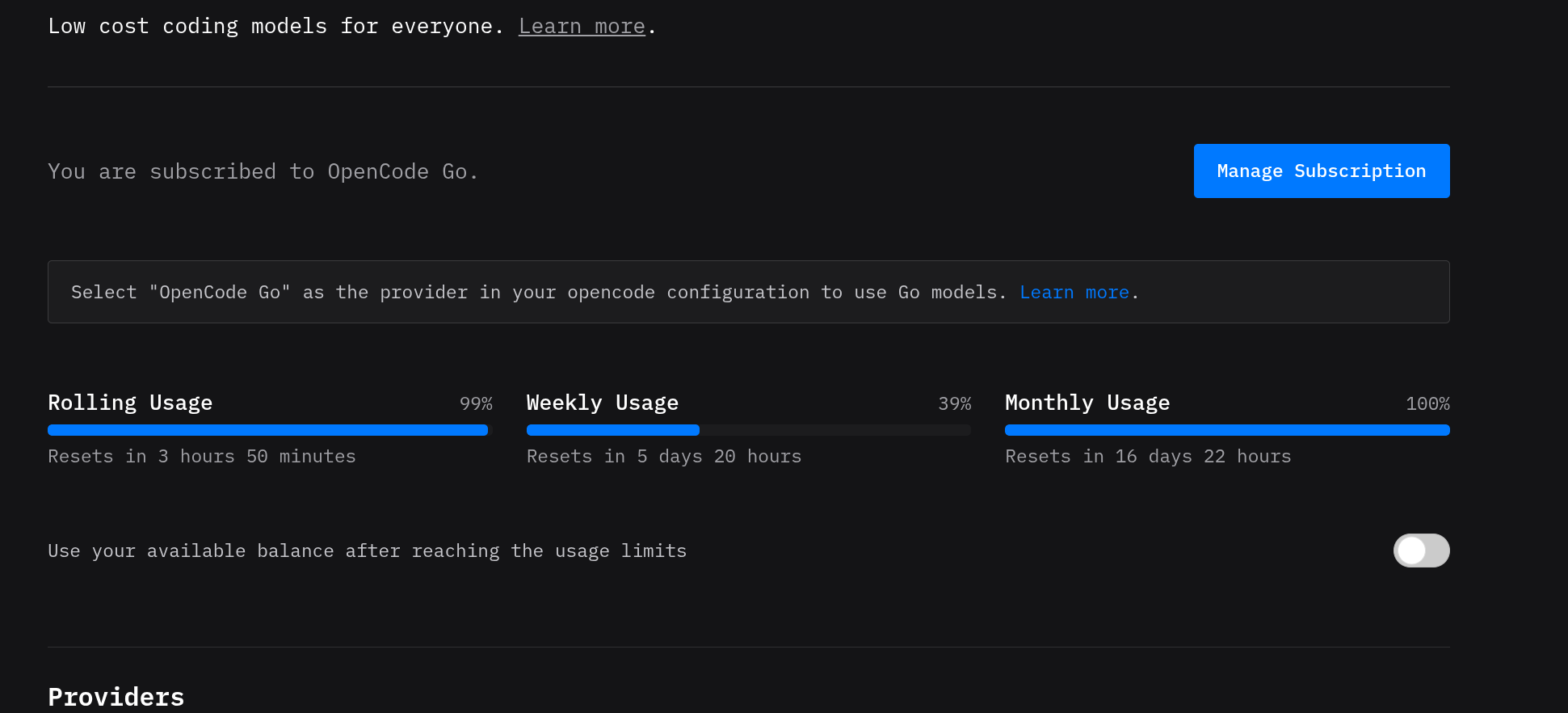This screenshot has height=713, width=1568.
Task: Click "Low cost coding models for everyone." text
Action: tap(276, 27)
